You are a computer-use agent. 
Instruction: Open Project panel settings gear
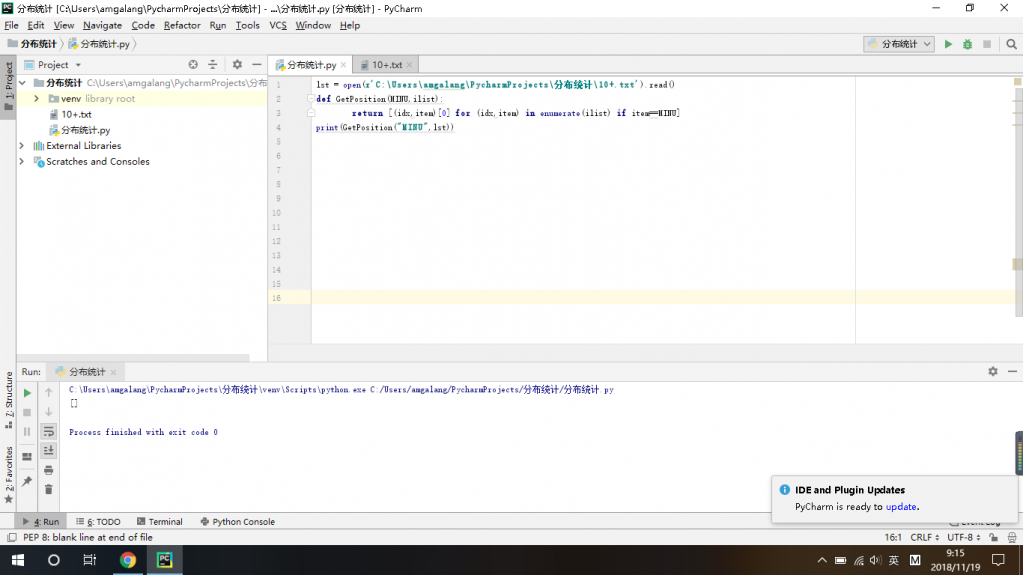tap(237, 65)
